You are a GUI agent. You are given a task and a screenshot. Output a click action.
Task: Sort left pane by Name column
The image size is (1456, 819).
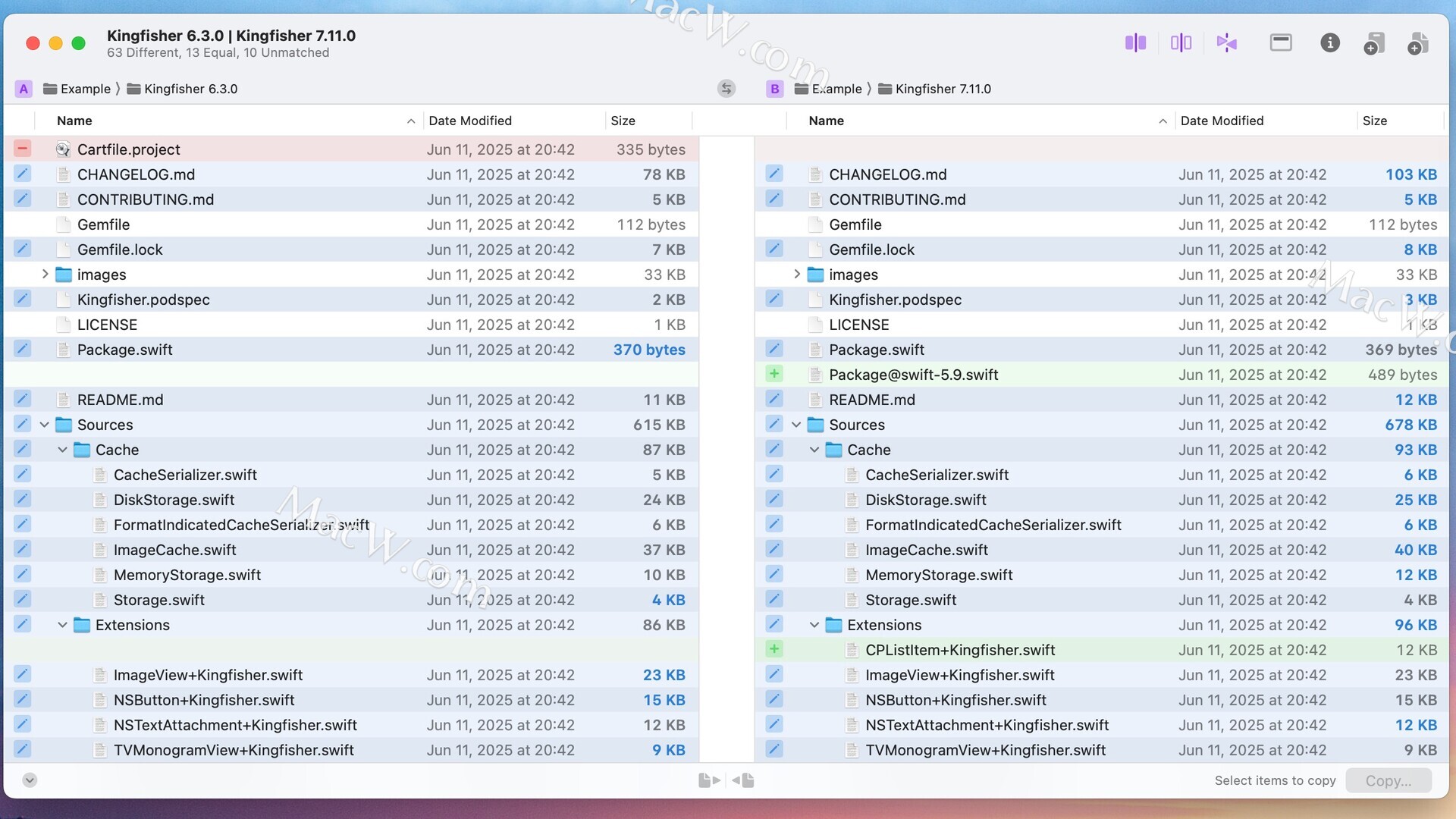pos(228,121)
